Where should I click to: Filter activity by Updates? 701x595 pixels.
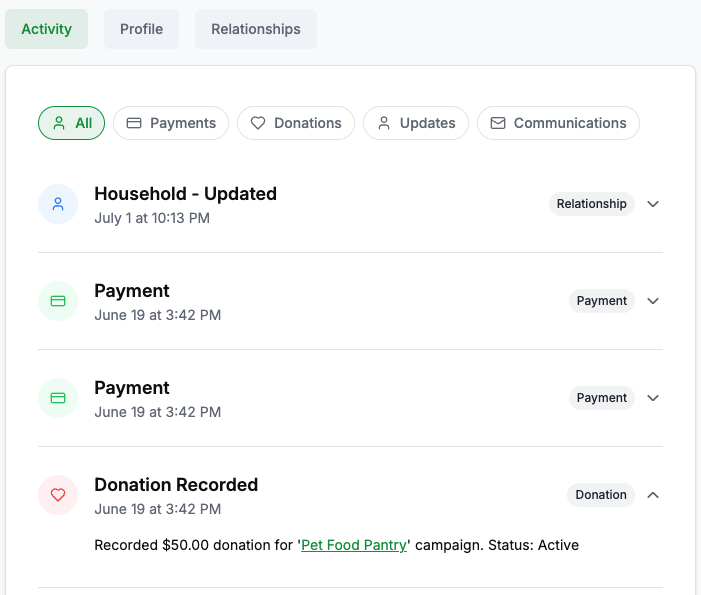(416, 123)
